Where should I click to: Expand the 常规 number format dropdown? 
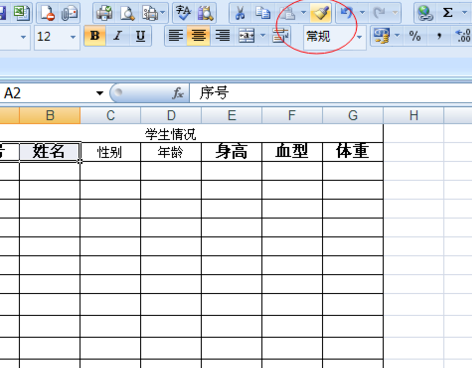tap(359, 37)
